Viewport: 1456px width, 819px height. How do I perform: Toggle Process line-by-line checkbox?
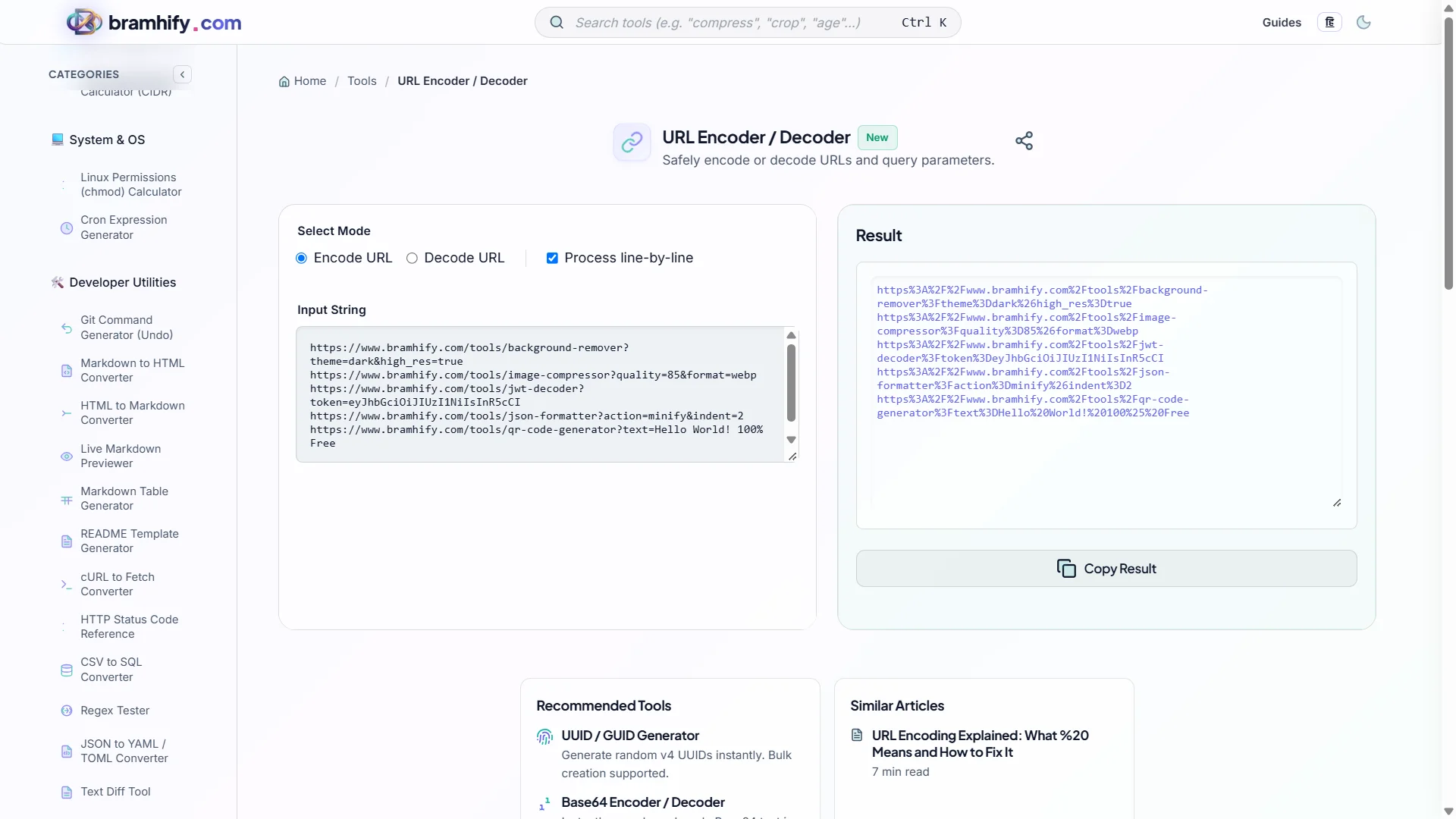pyautogui.click(x=552, y=259)
